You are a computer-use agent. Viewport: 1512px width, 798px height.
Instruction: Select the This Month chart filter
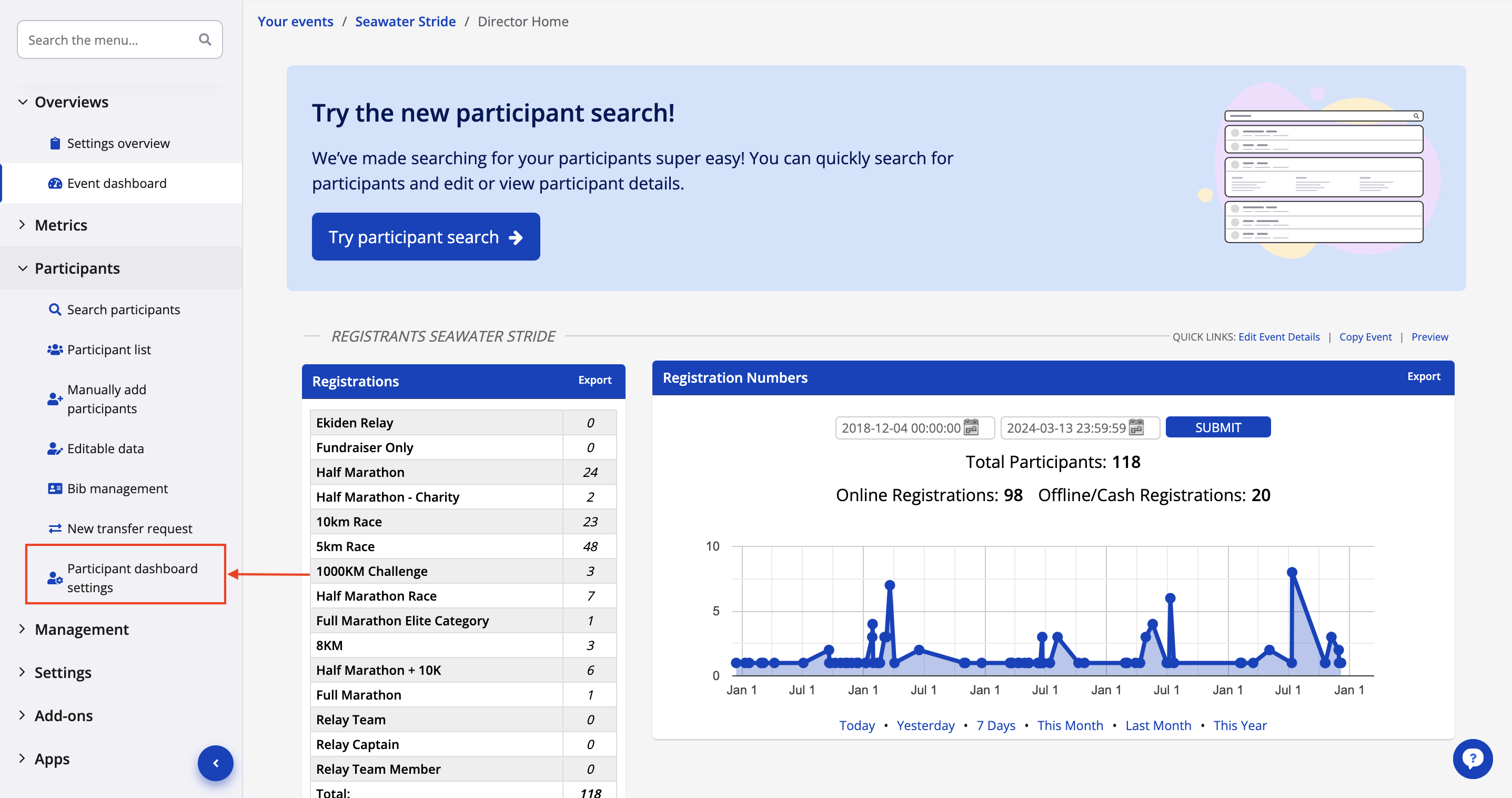[x=1070, y=725]
